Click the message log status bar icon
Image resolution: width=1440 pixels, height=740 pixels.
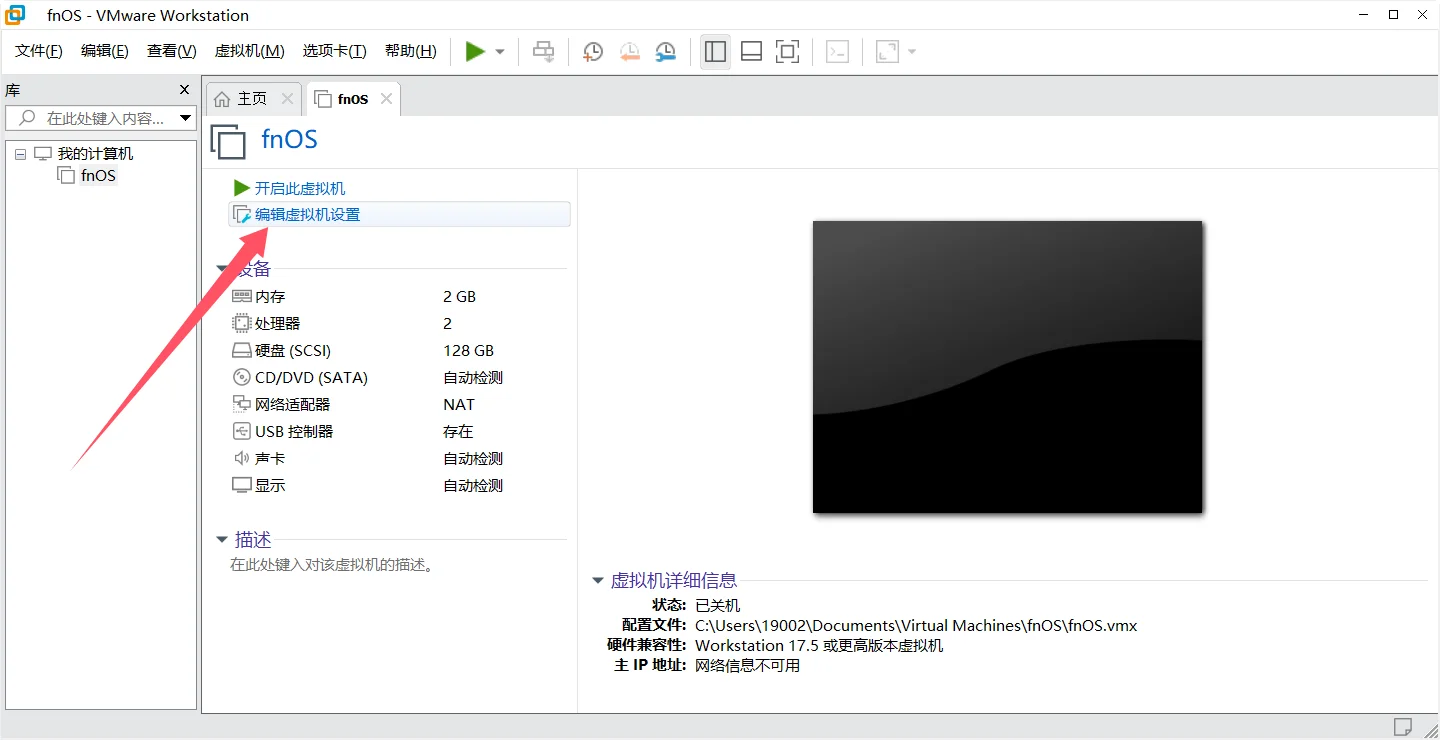[1403, 727]
